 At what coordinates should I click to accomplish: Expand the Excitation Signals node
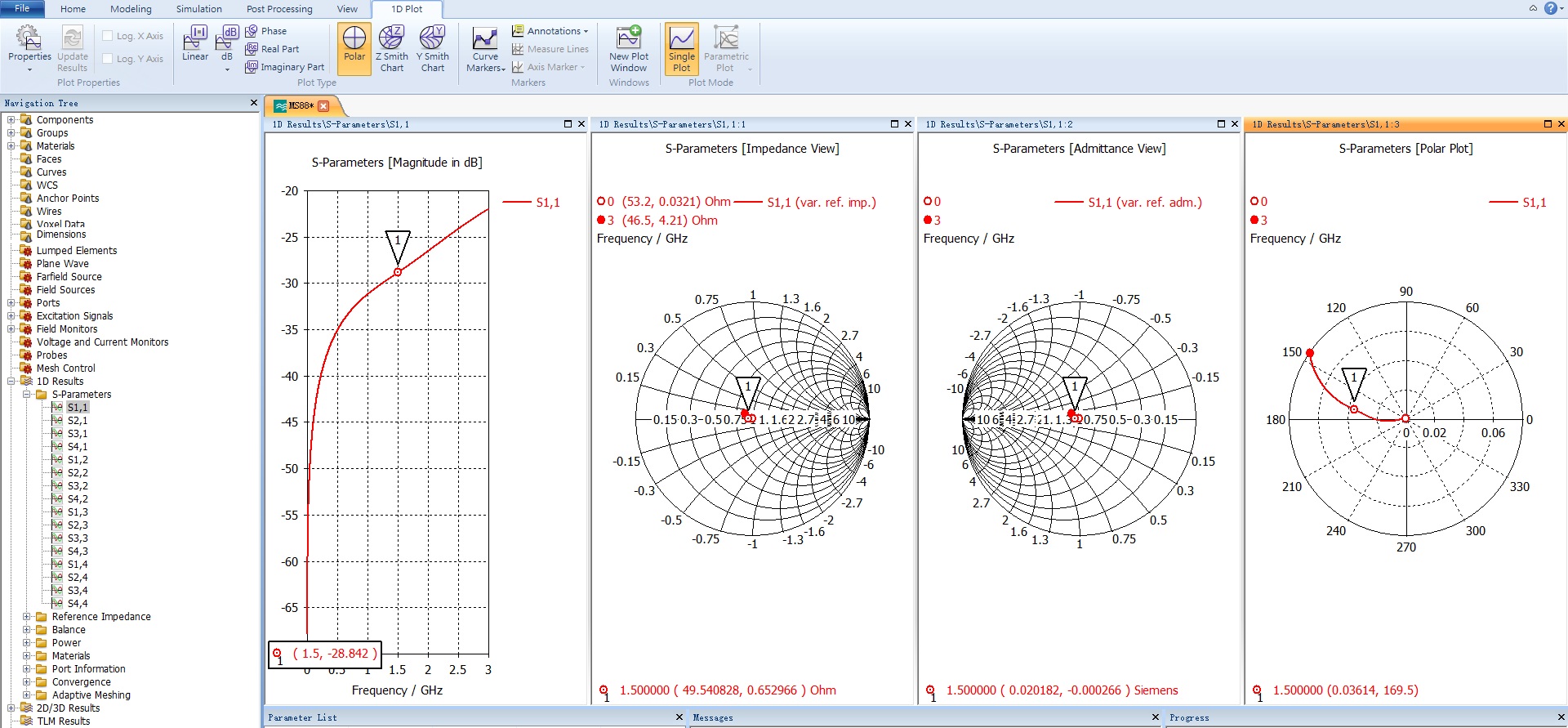point(11,316)
